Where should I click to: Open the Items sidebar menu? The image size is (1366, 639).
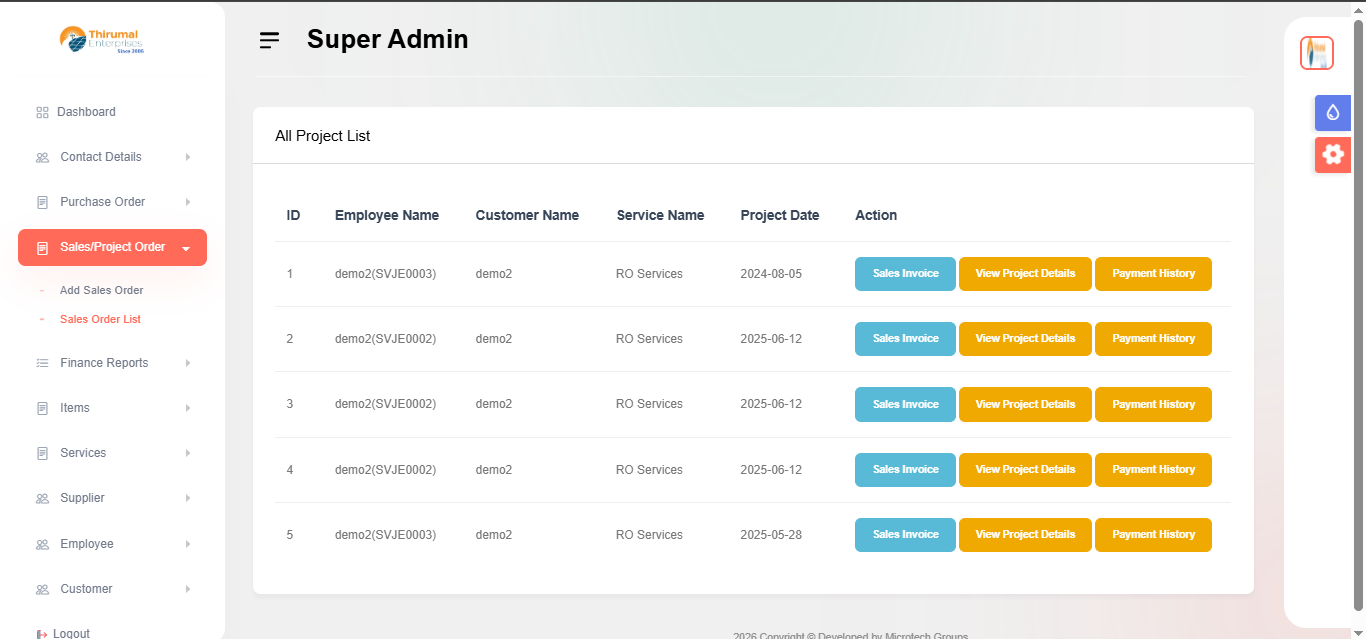pyautogui.click(x=75, y=408)
